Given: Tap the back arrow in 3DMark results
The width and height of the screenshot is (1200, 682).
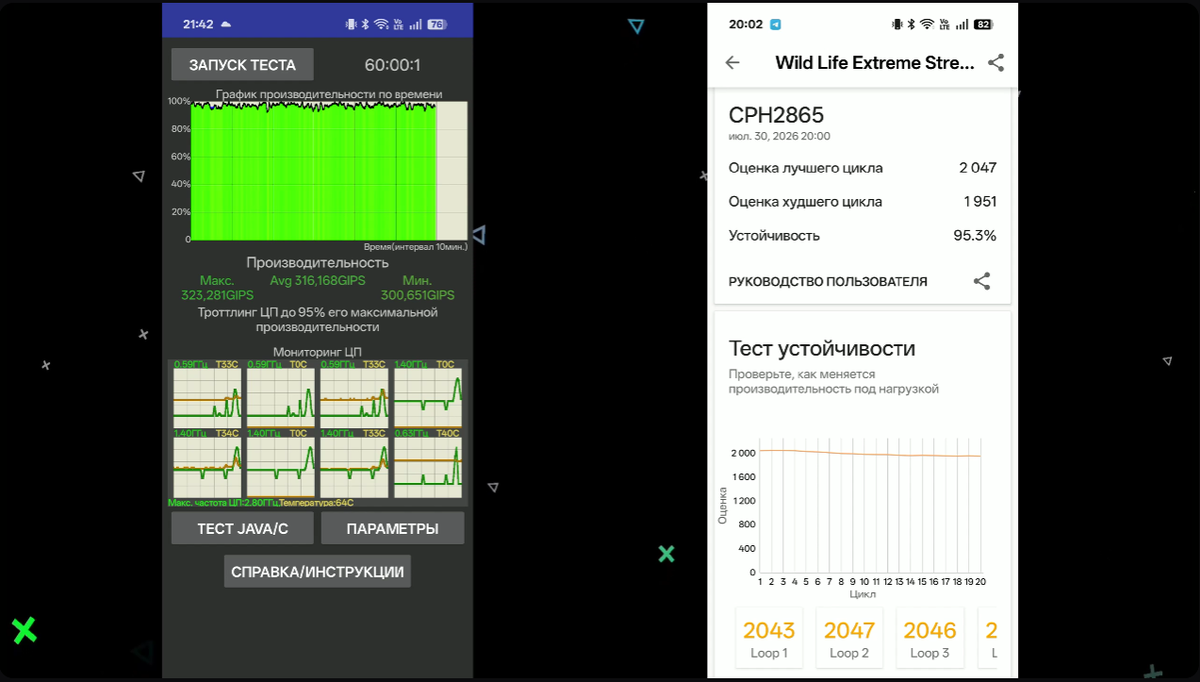Looking at the screenshot, I should 732,63.
